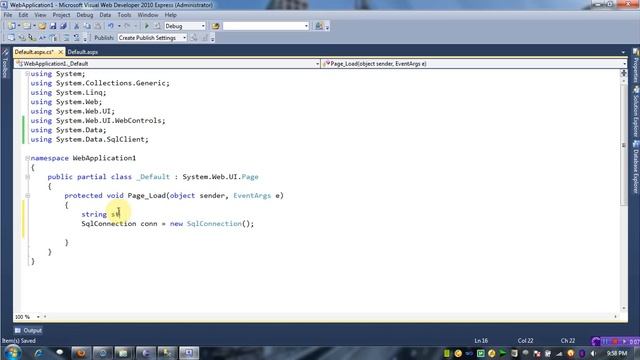
Task: Open the search combo box dropdown arrow
Action: (306, 26)
